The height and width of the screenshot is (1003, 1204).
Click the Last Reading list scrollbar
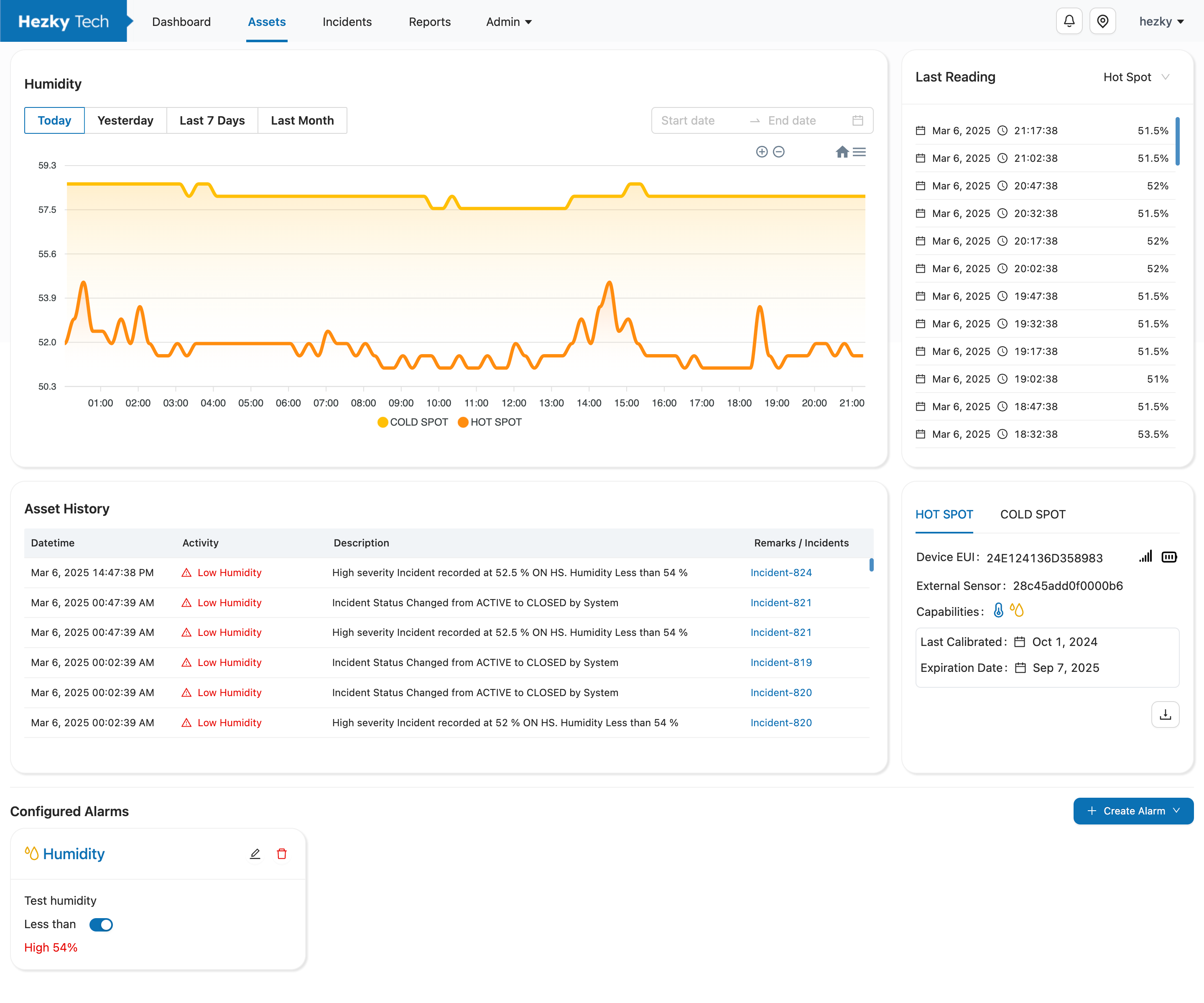pyautogui.click(x=1177, y=142)
